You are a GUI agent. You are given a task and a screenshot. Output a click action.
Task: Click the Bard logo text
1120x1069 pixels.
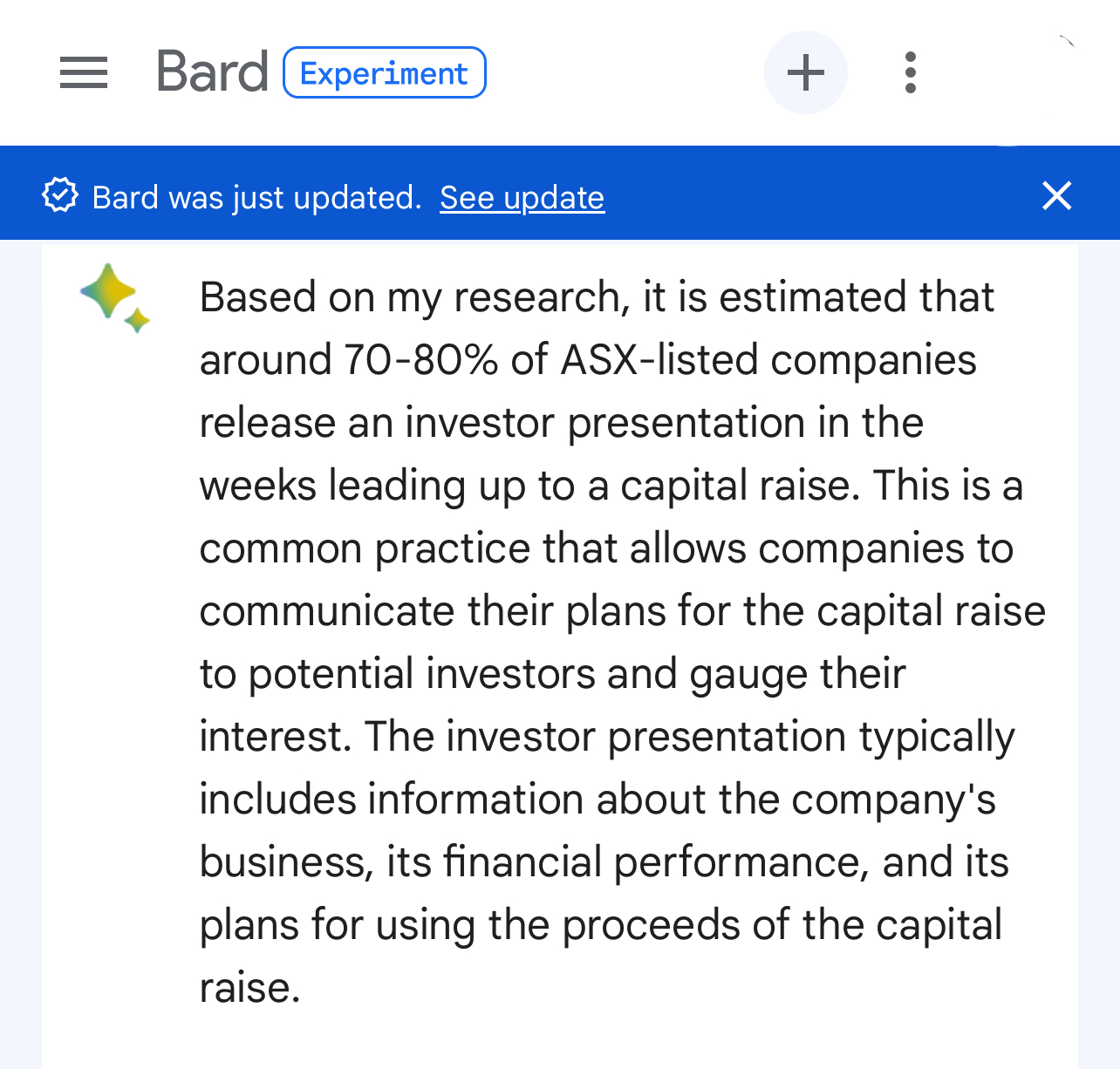(212, 71)
